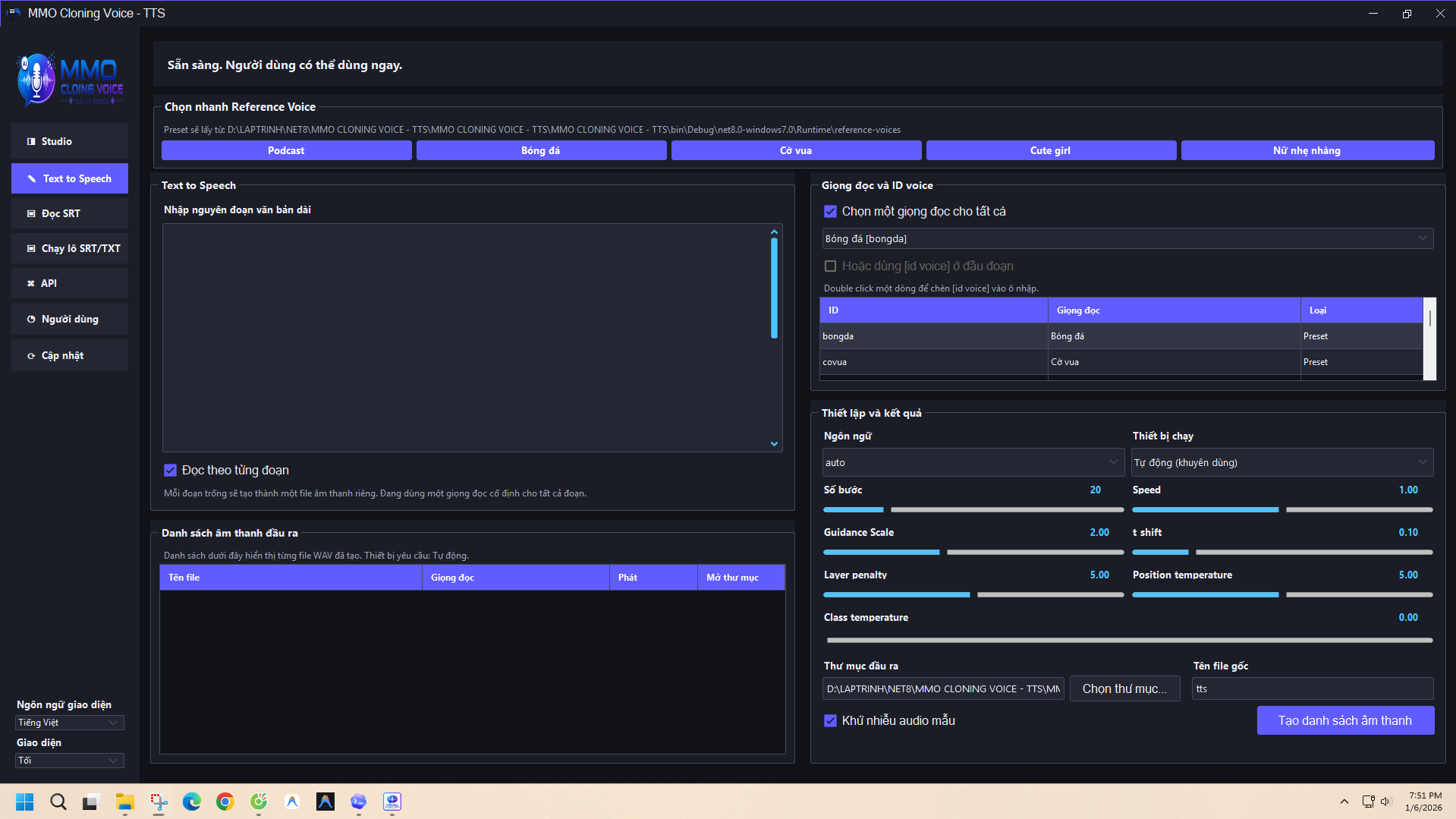
Task: Click the Loại column header
Action: coord(1362,310)
